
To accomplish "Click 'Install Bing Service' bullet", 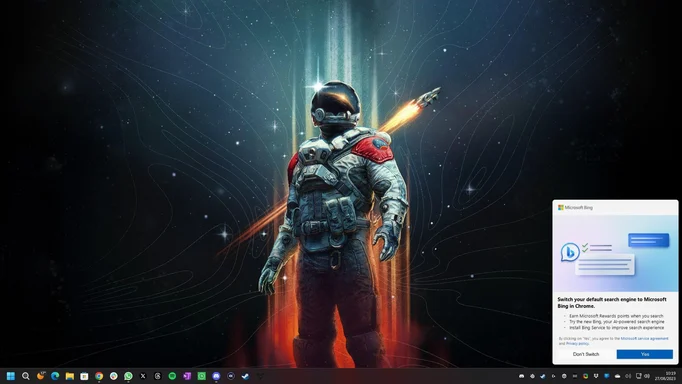I will [x=617, y=327].
